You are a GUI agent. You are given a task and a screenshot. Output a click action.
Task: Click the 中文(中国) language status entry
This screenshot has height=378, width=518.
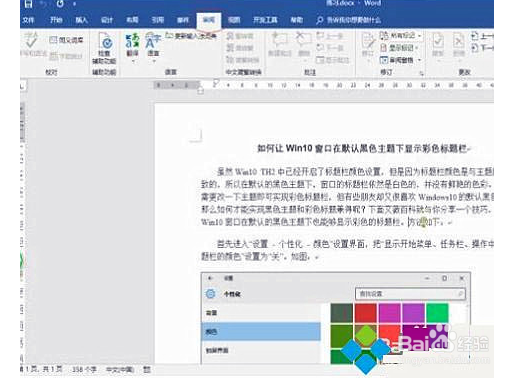pyautogui.click(x=120, y=369)
